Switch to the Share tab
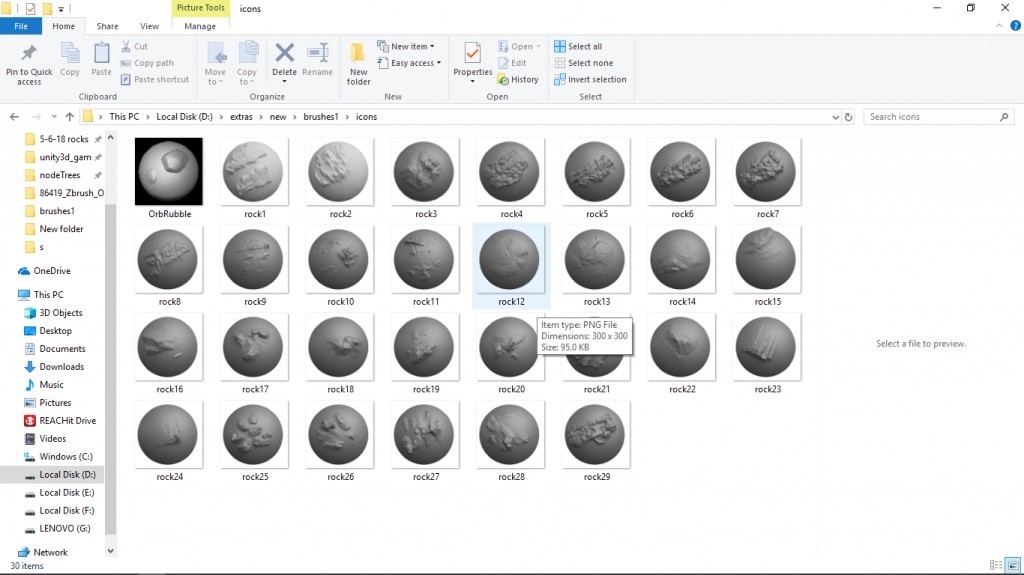The width and height of the screenshot is (1024, 575). pos(107,26)
